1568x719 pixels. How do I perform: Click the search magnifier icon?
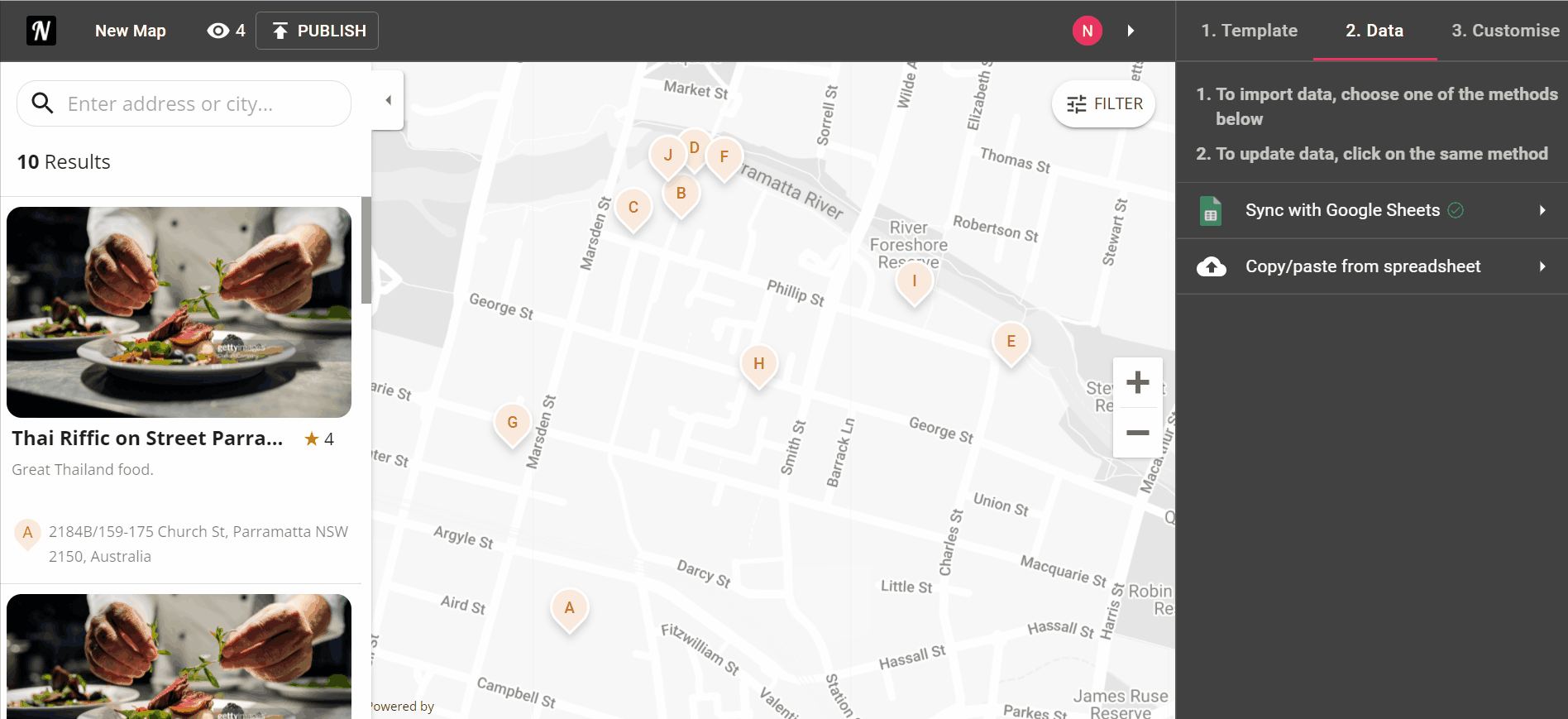[42, 103]
